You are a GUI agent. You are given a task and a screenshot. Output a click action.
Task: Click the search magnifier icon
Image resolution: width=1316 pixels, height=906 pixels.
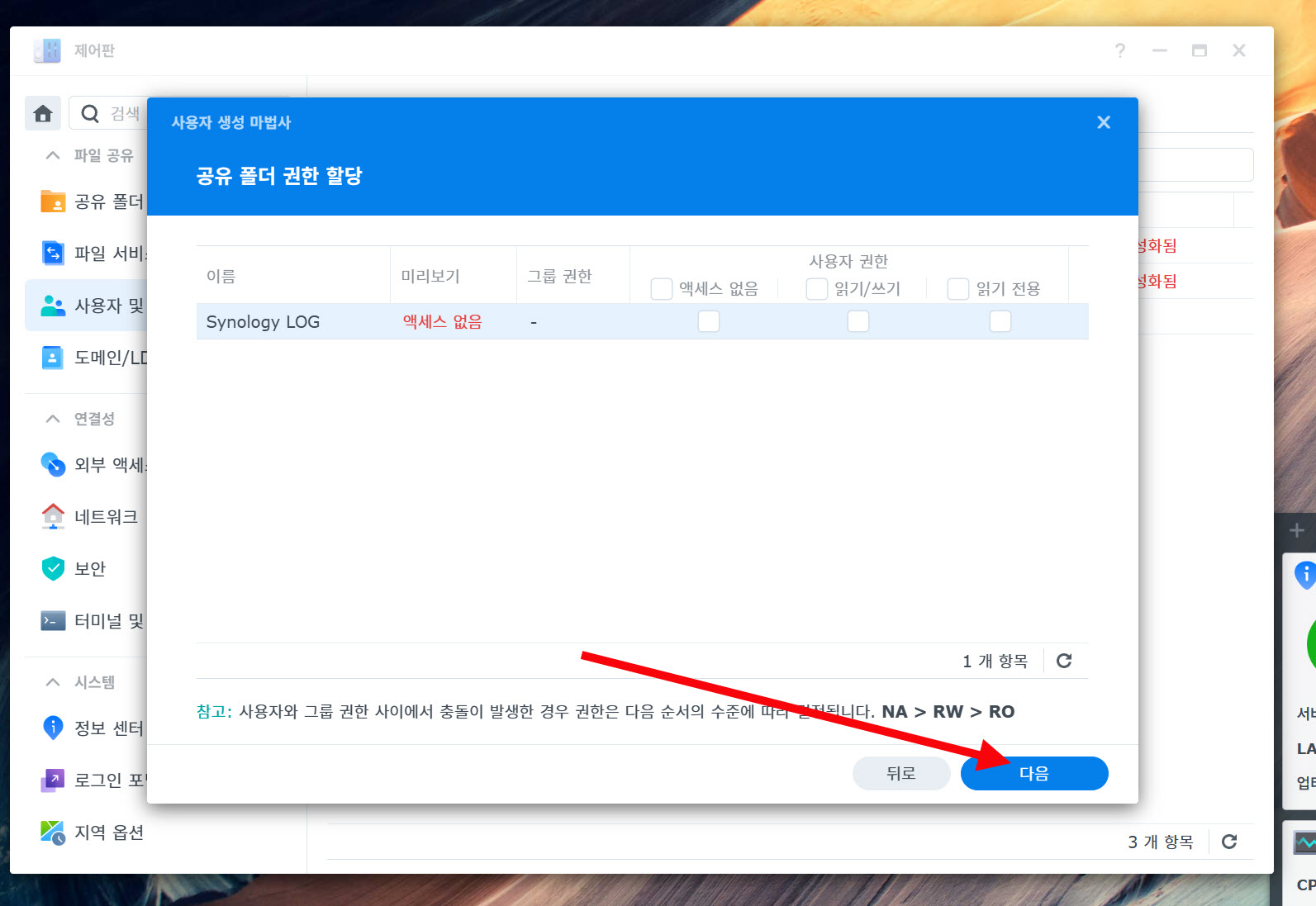pos(90,113)
